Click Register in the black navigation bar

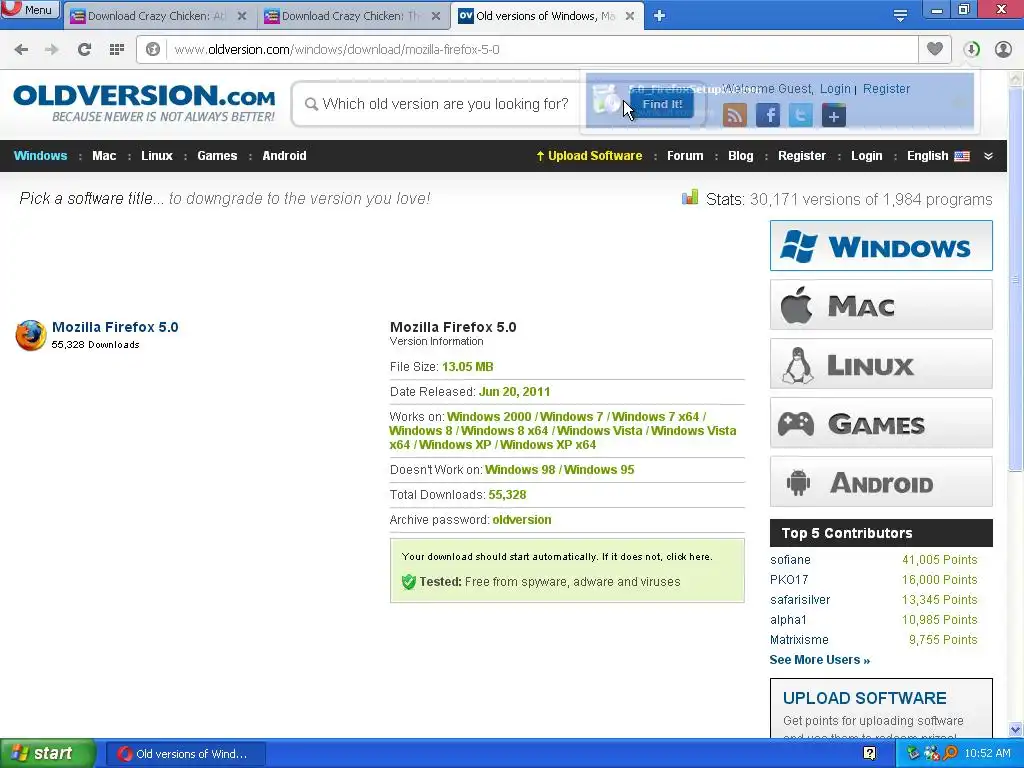click(x=801, y=156)
